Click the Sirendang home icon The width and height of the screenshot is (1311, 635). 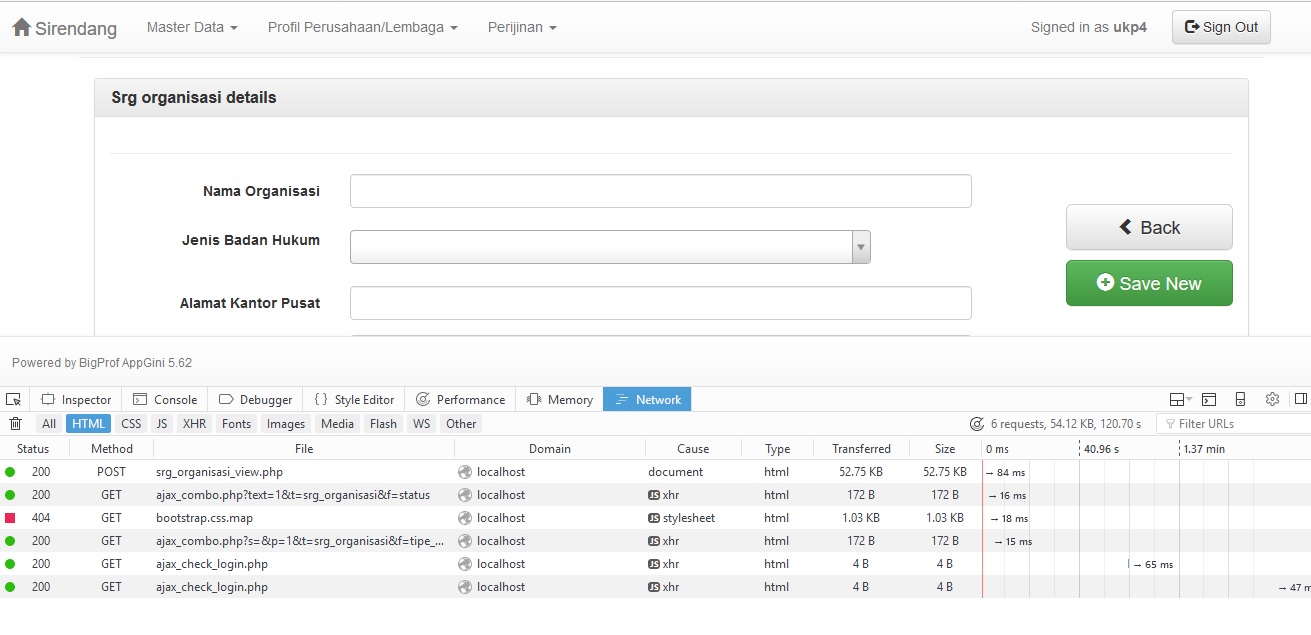[22, 28]
